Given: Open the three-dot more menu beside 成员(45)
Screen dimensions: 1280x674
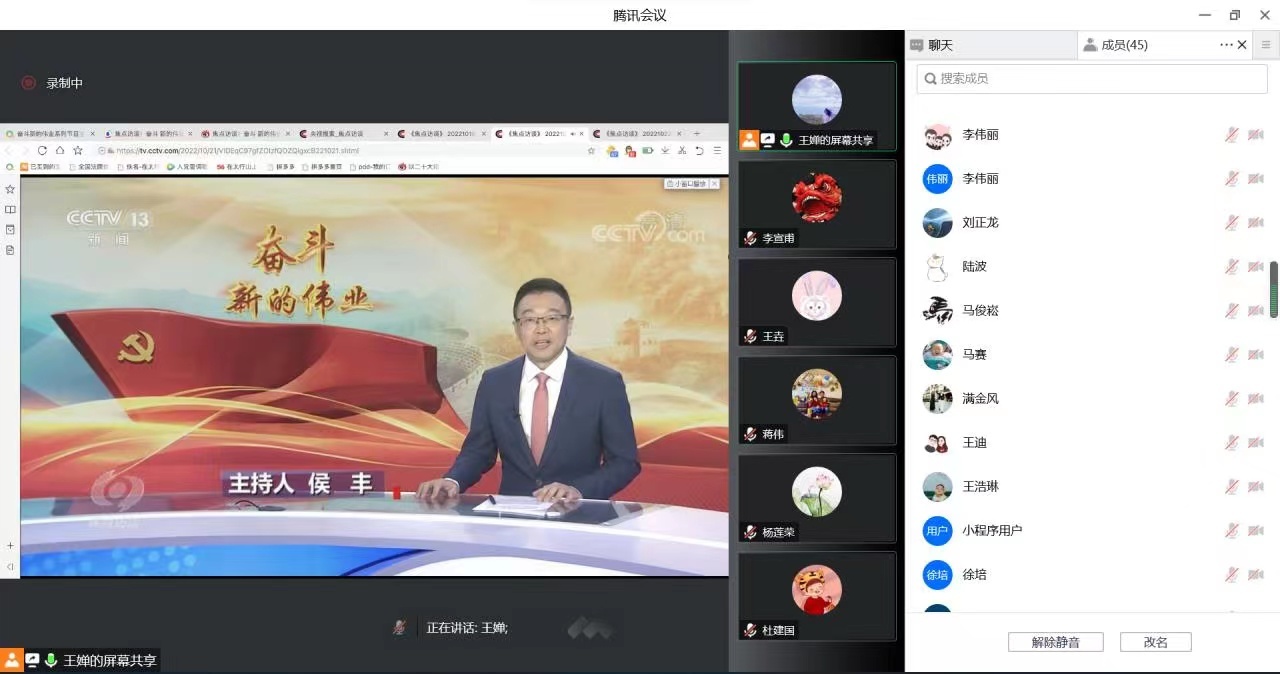Looking at the screenshot, I should tap(1226, 45).
